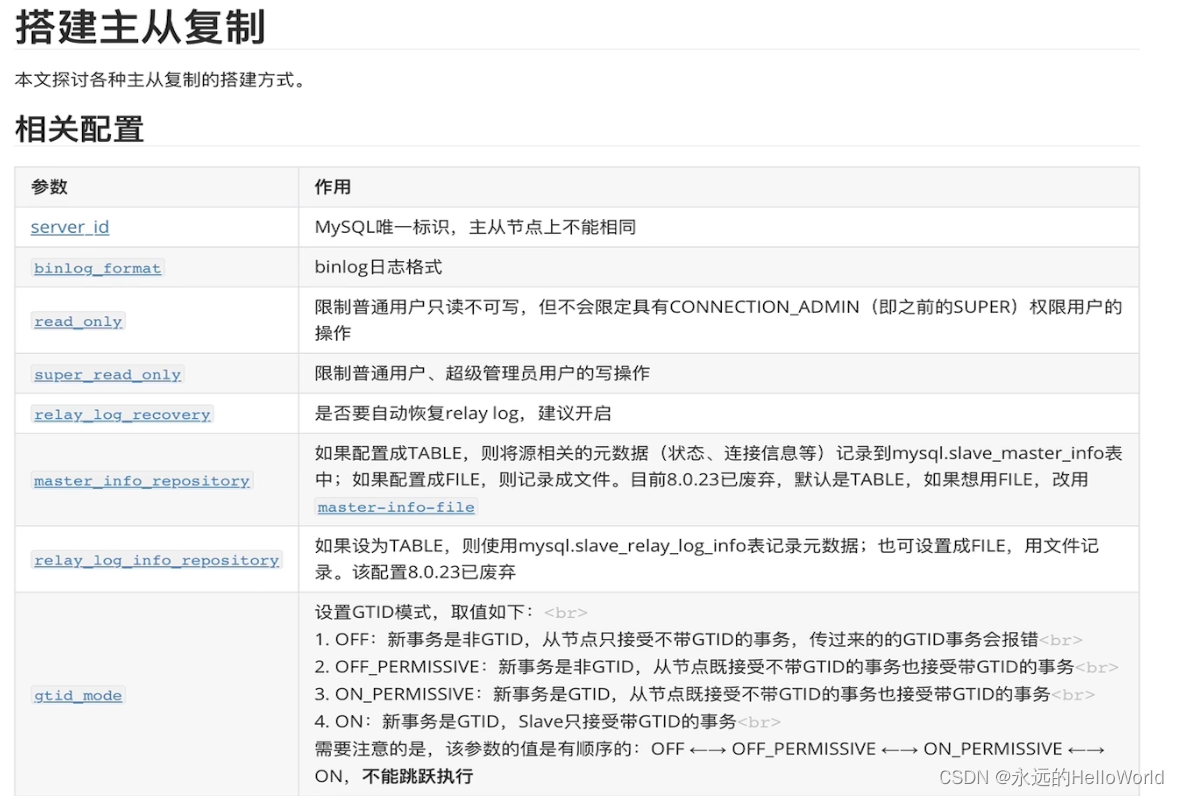Click the 相关配置 section heading
Screen dimensions: 1179x796
(80, 129)
